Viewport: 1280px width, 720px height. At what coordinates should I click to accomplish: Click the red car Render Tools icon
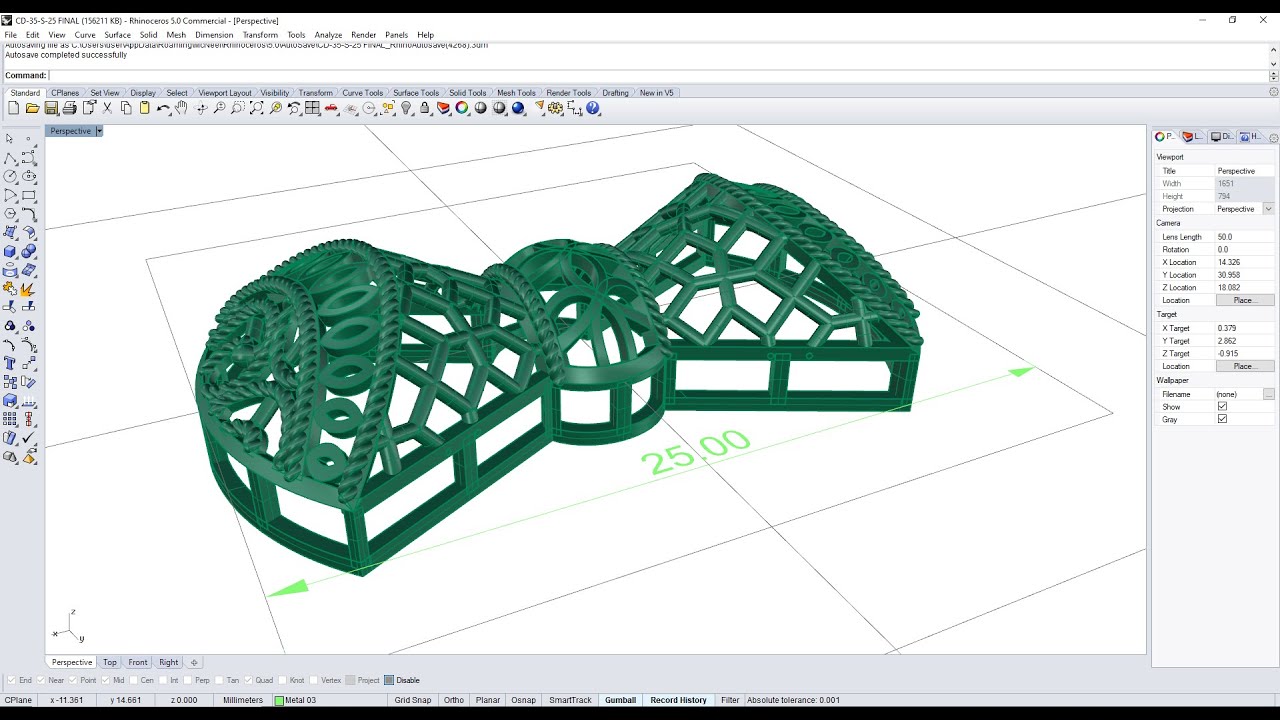coord(331,108)
